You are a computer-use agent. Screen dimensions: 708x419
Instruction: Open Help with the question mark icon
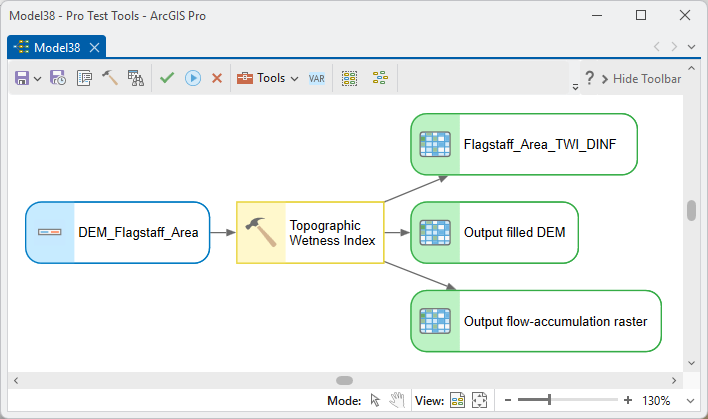coord(589,78)
